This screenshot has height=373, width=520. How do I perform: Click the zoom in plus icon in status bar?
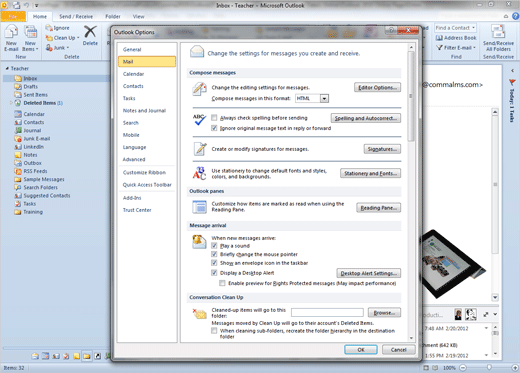pos(516,368)
